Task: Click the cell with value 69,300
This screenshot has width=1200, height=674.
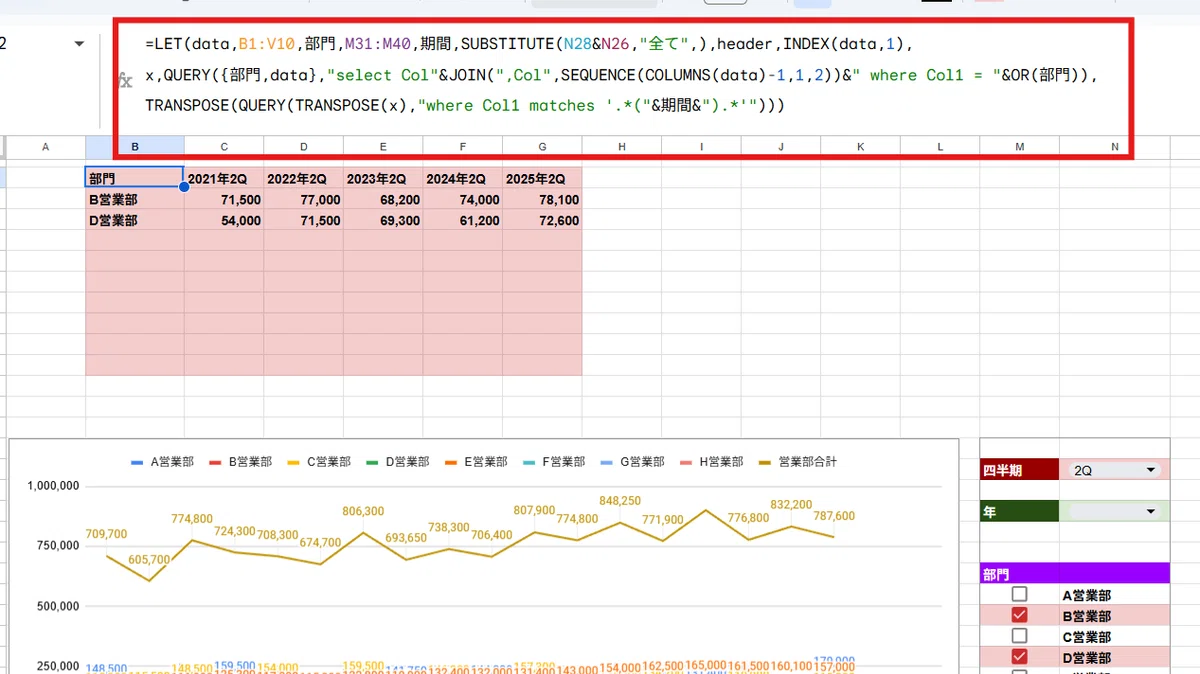Action: (x=383, y=220)
